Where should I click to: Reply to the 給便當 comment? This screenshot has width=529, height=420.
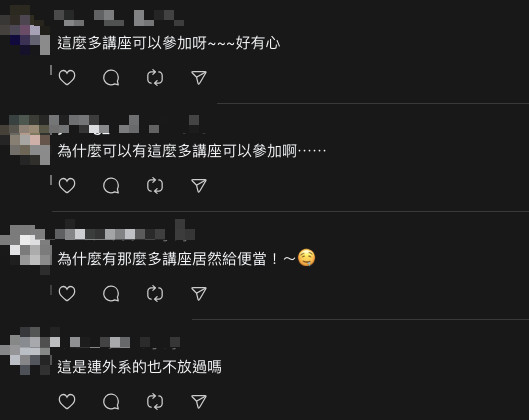[x=111, y=293]
